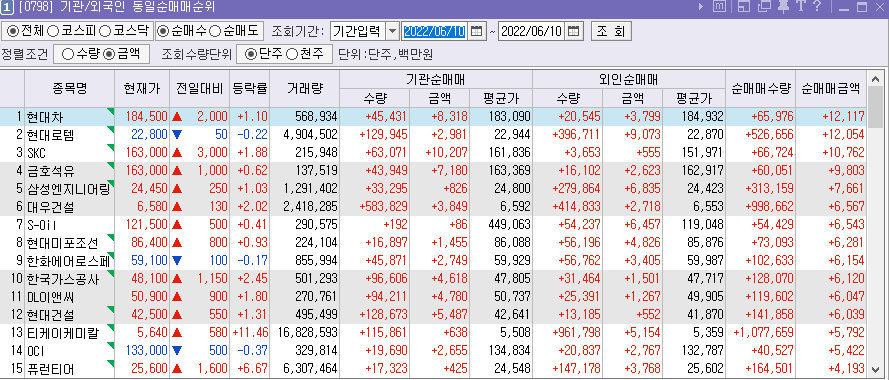Click the window layout icon in title bar
This screenshot has height=380, width=889.
[744, 7]
